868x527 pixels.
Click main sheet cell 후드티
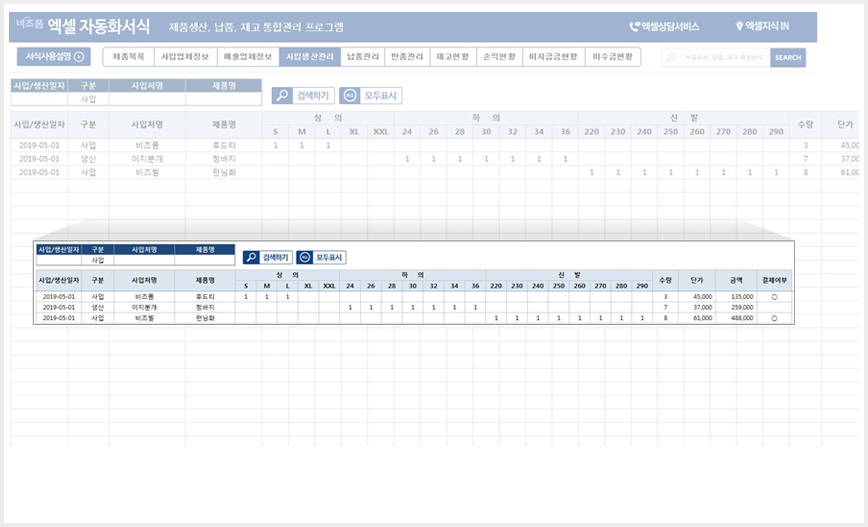pyautogui.click(x=224, y=145)
